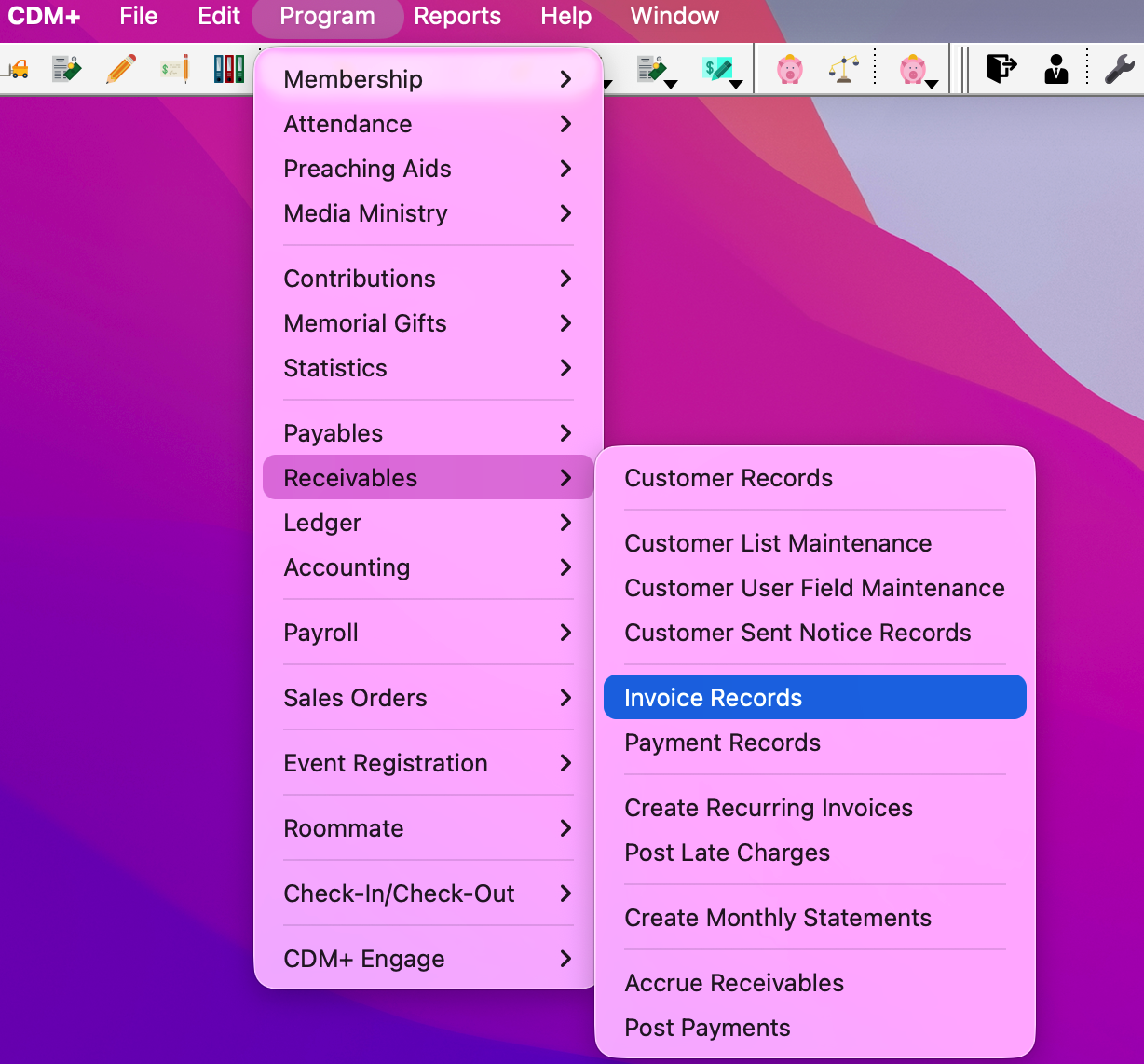This screenshot has height=1064, width=1144.
Task: Open the Reports menu
Action: point(457,17)
